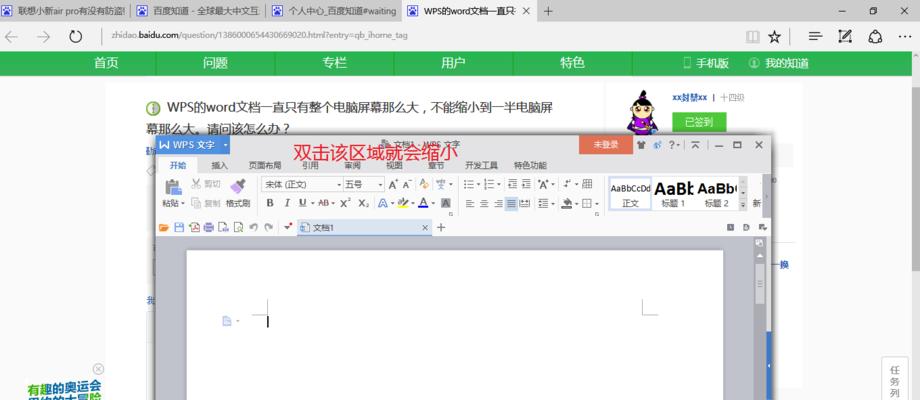The width and height of the screenshot is (920, 400).
Task: Click the save disk icon in quick toolbar
Action: pos(179,228)
